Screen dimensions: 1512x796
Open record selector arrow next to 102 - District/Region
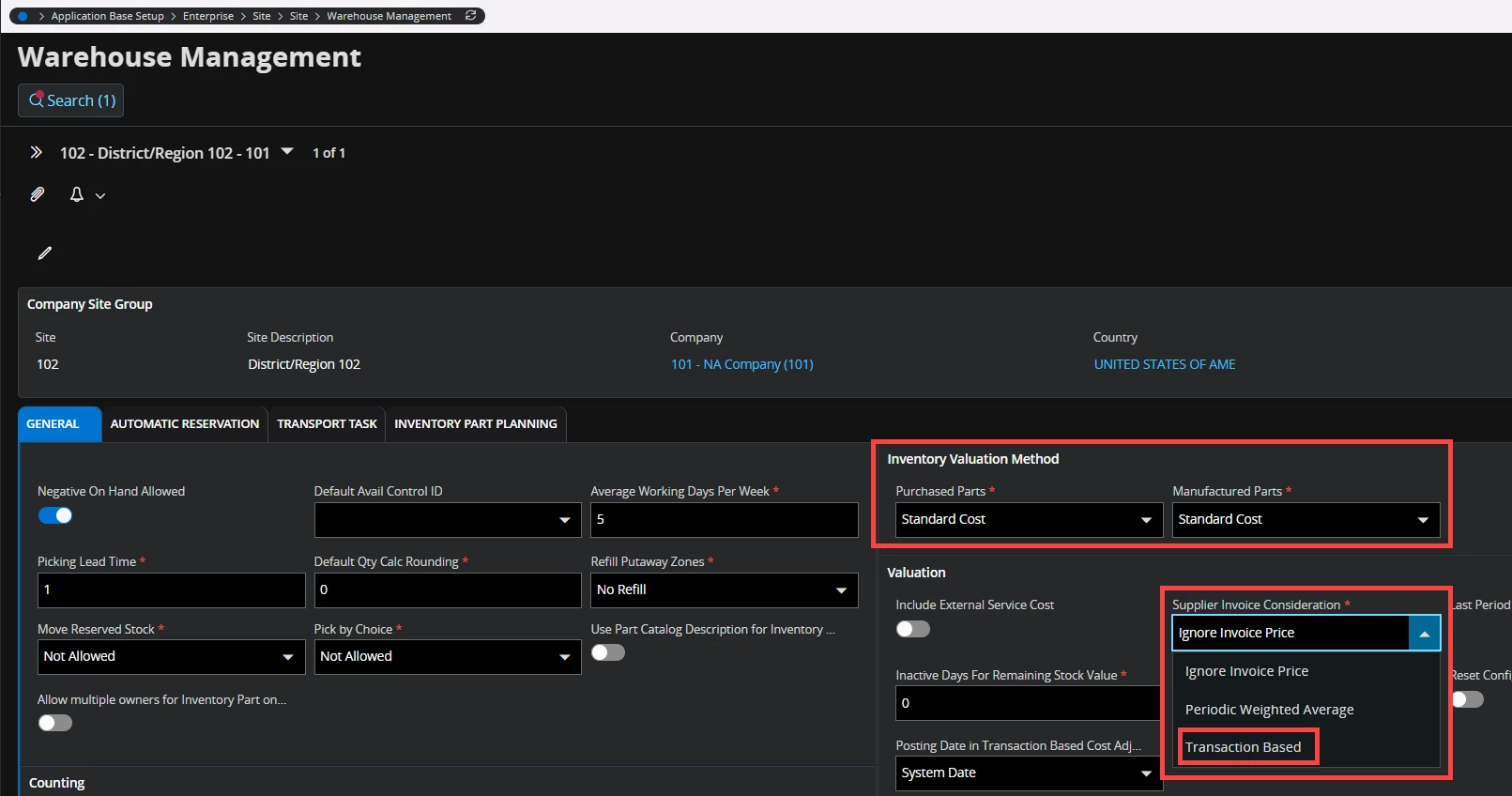287,151
